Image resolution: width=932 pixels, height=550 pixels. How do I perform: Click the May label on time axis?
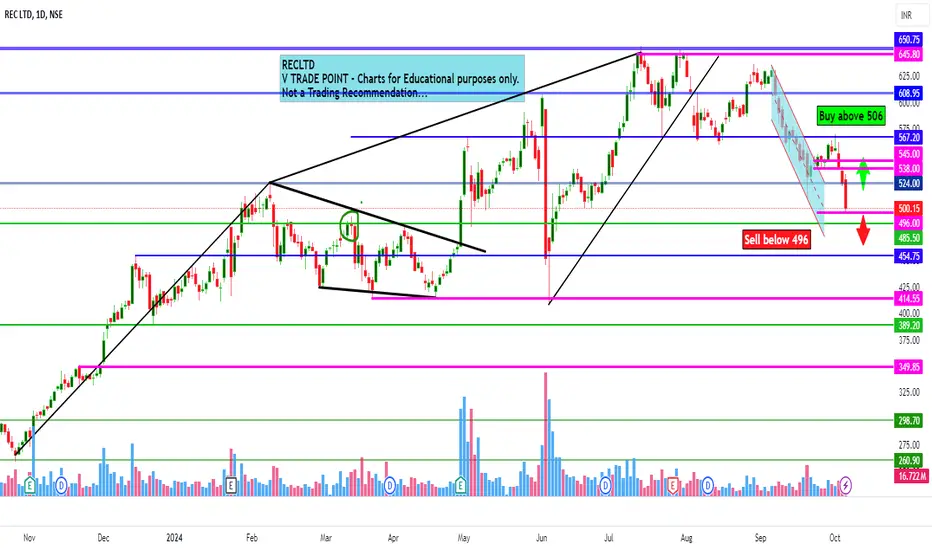point(464,538)
